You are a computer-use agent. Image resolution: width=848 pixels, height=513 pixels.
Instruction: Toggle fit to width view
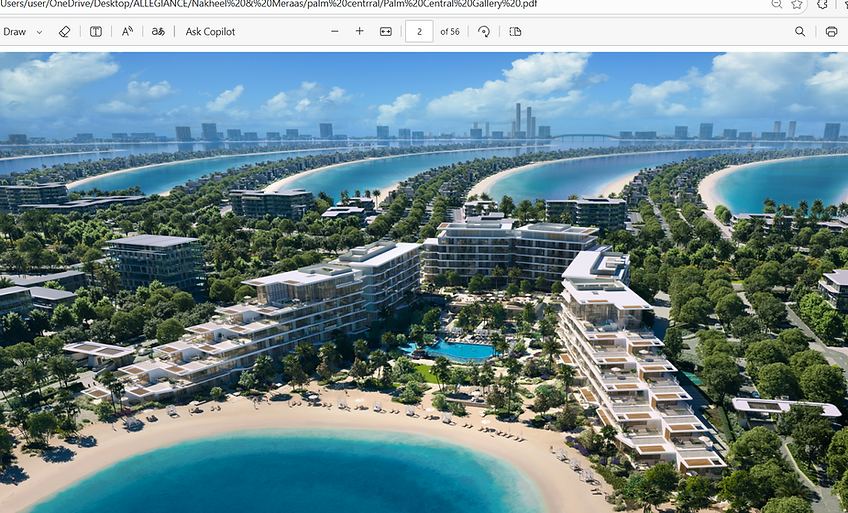386,31
